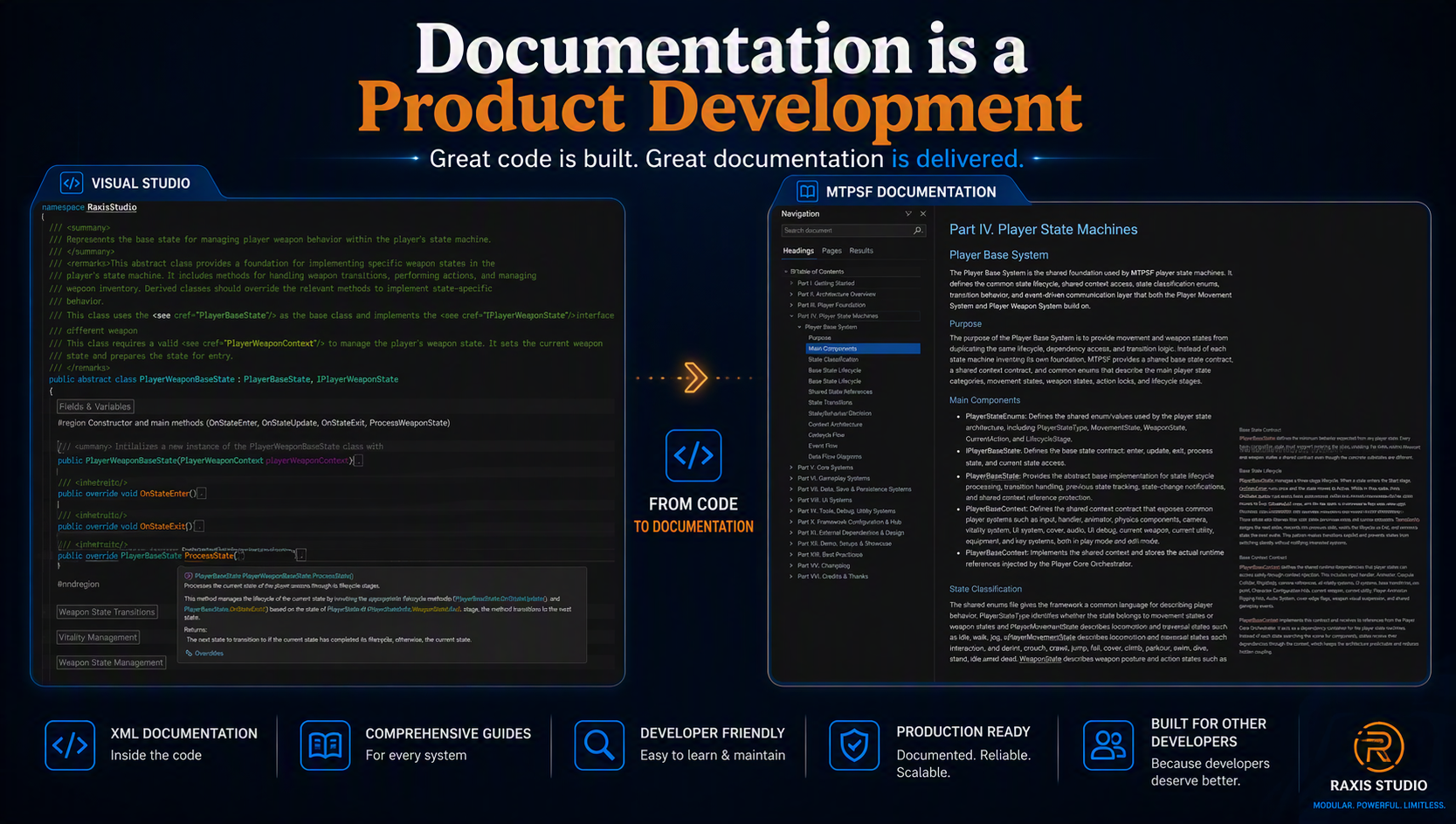The height and width of the screenshot is (824, 1456).
Task: Click the Visual Studio code brackets icon
Action: click(72, 183)
